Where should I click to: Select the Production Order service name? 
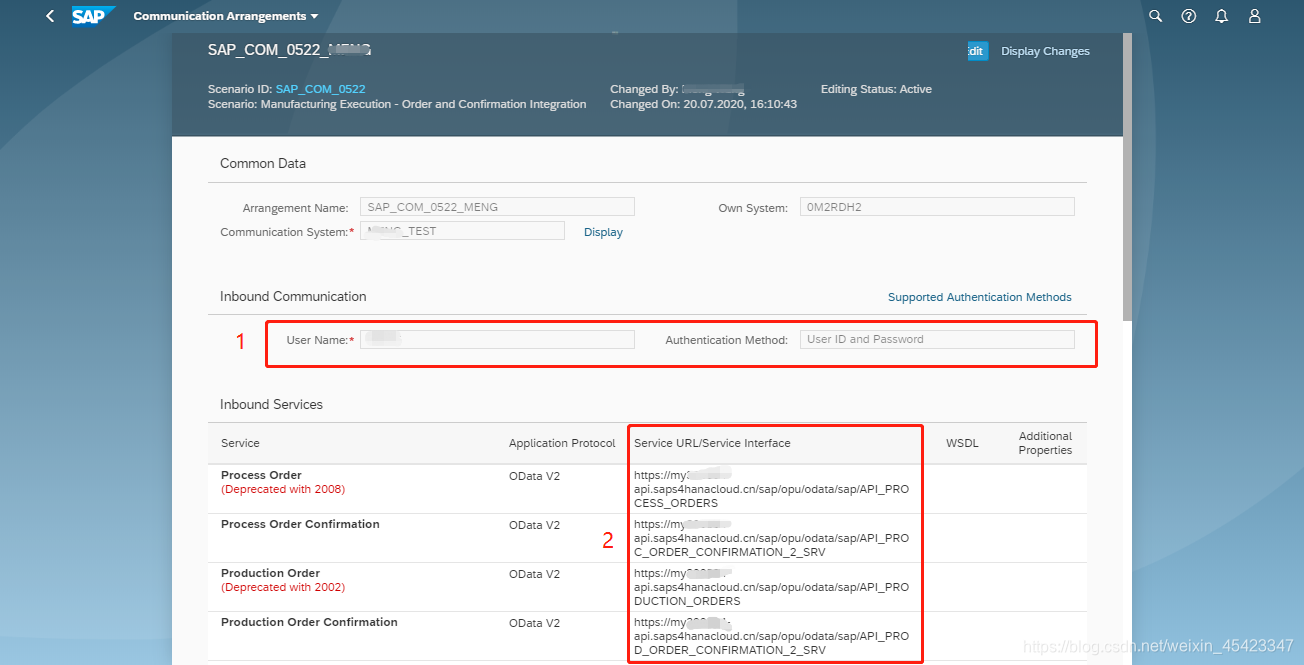[x=270, y=573]
